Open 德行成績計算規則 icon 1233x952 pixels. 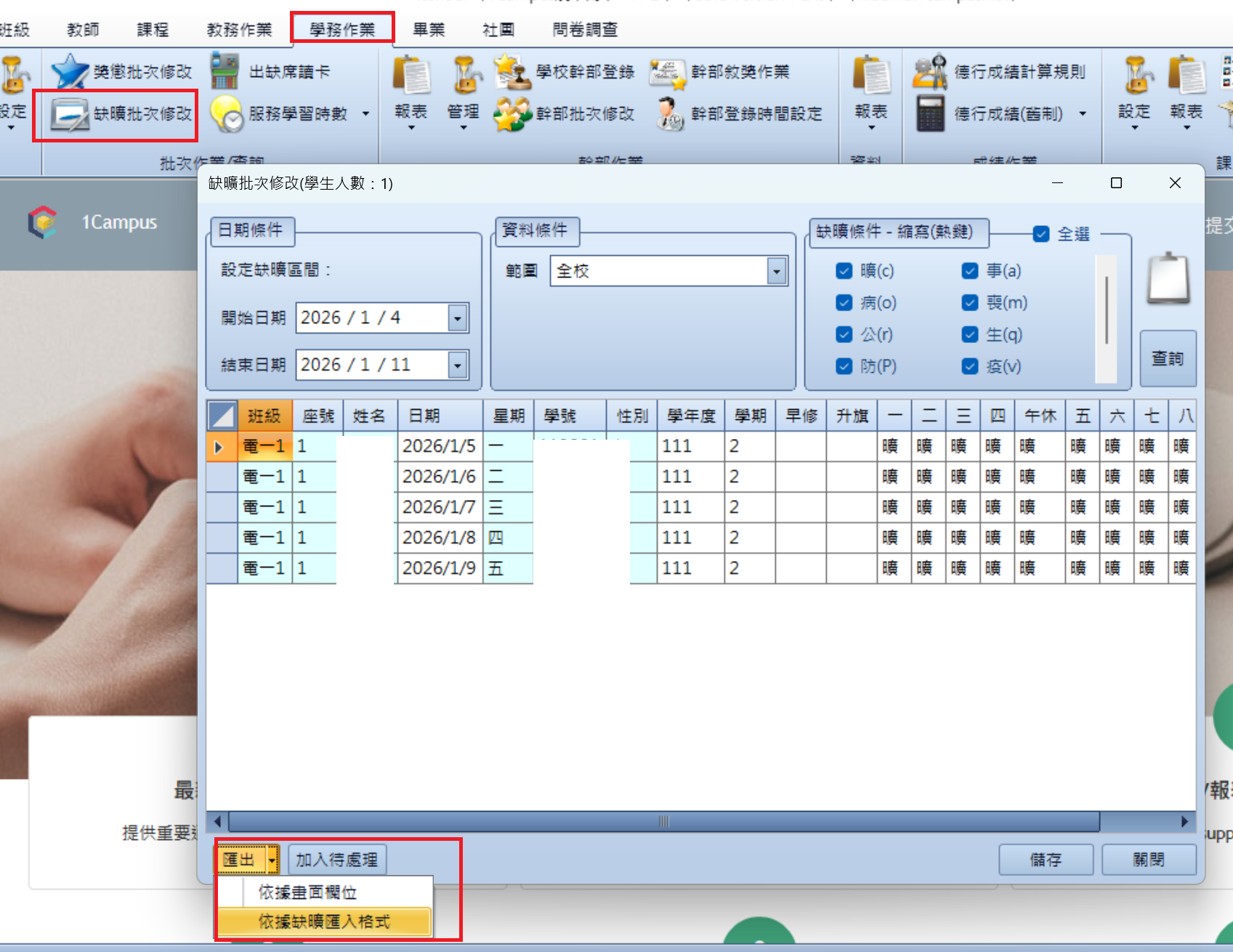931,70
